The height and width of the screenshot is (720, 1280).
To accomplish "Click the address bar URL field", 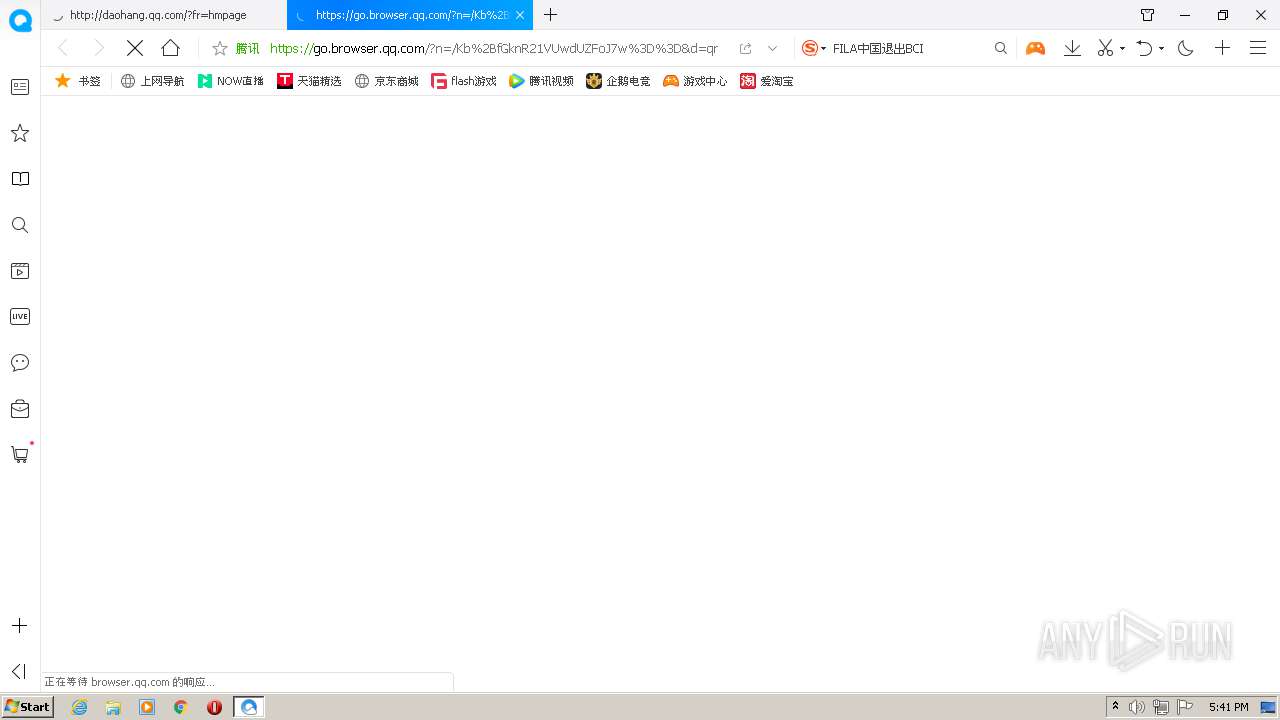I will pos(494,48).
